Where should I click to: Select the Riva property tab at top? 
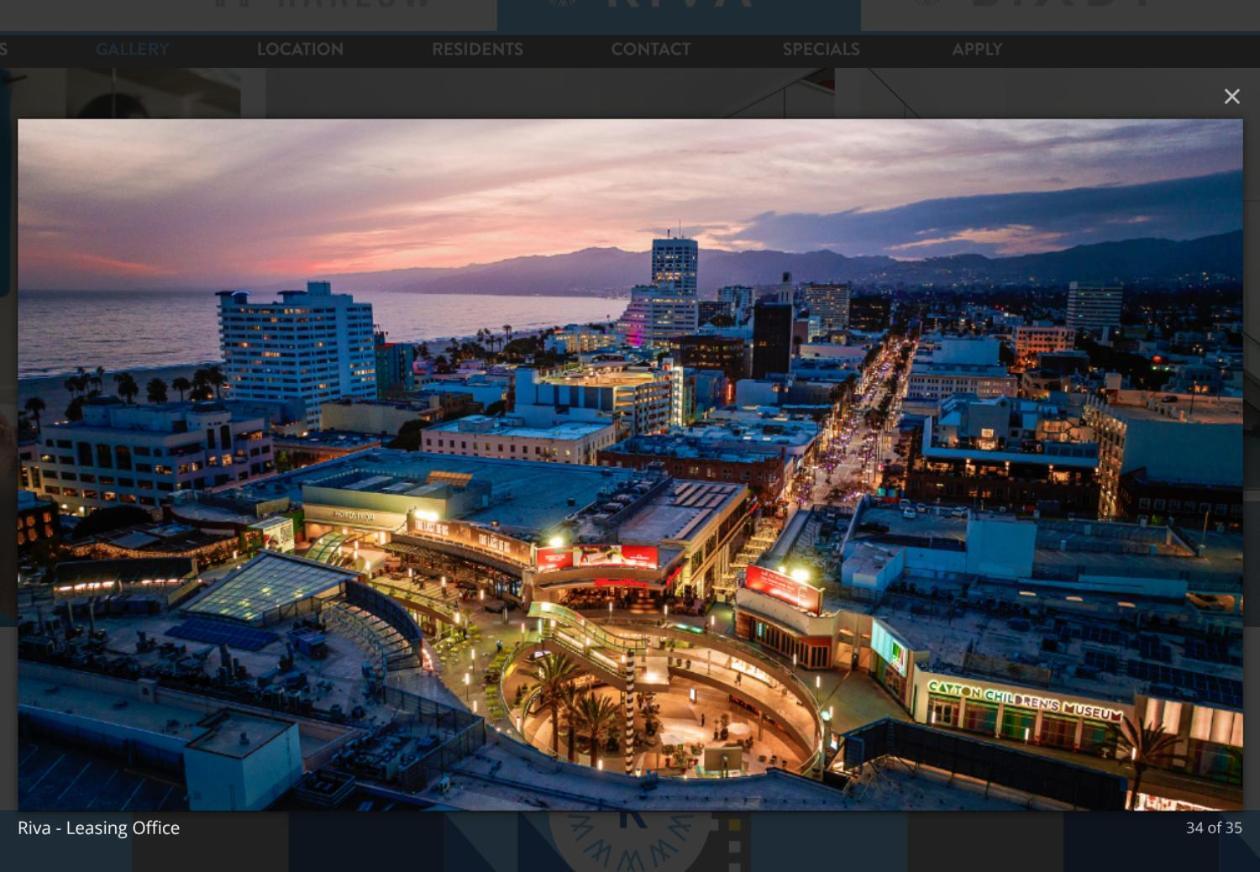678,10
